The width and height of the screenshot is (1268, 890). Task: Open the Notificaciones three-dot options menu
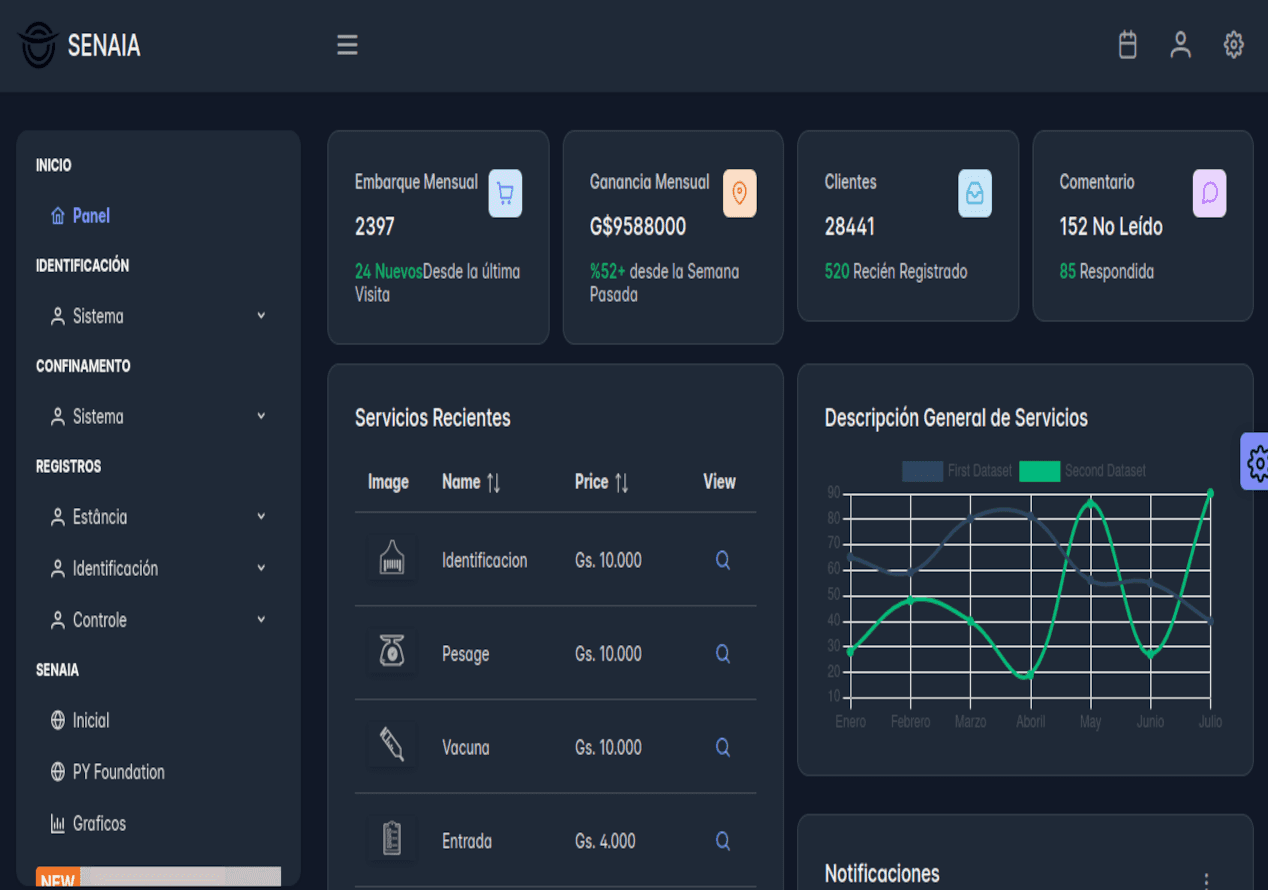tap(1206, 879)
